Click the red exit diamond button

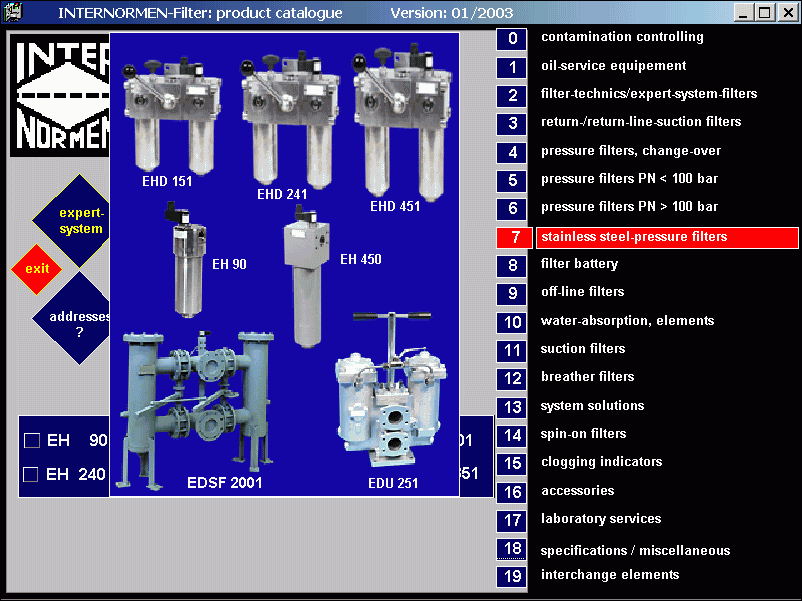click(37, 269)
